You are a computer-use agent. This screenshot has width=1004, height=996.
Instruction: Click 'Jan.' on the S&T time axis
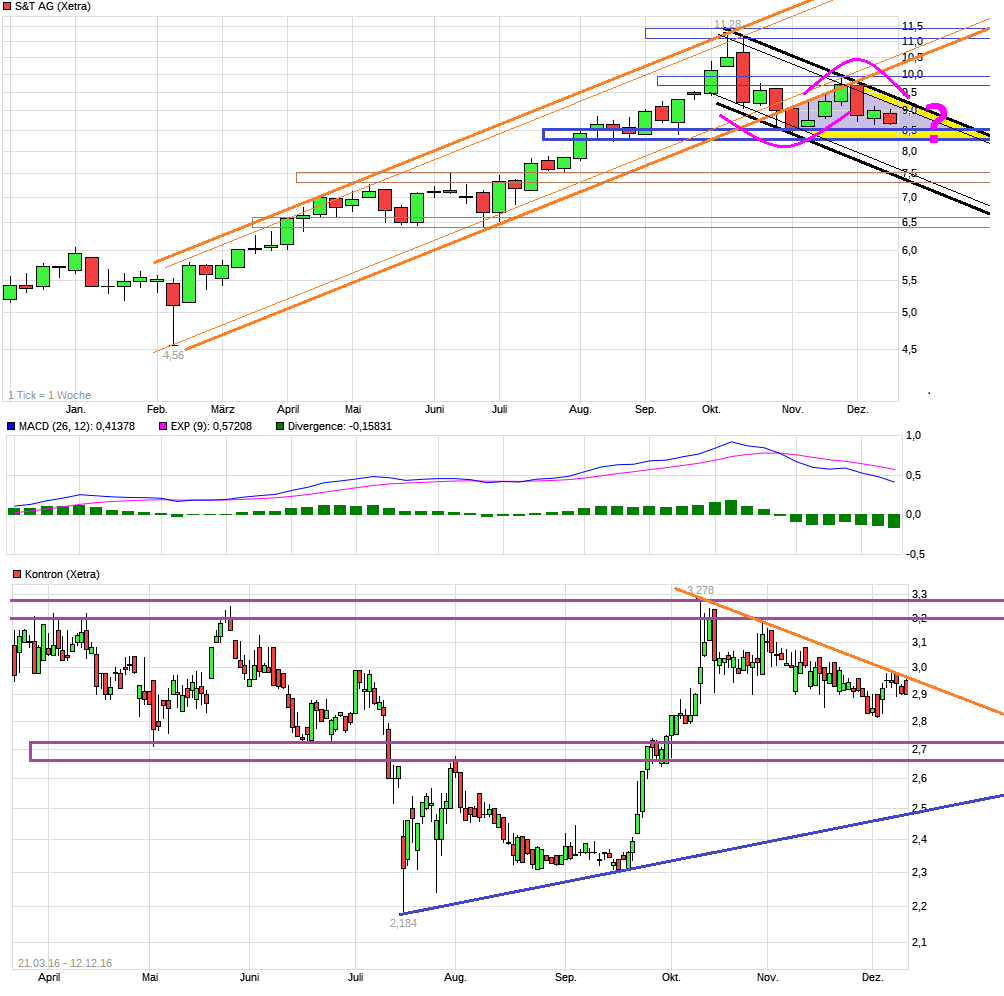[76, 409]
